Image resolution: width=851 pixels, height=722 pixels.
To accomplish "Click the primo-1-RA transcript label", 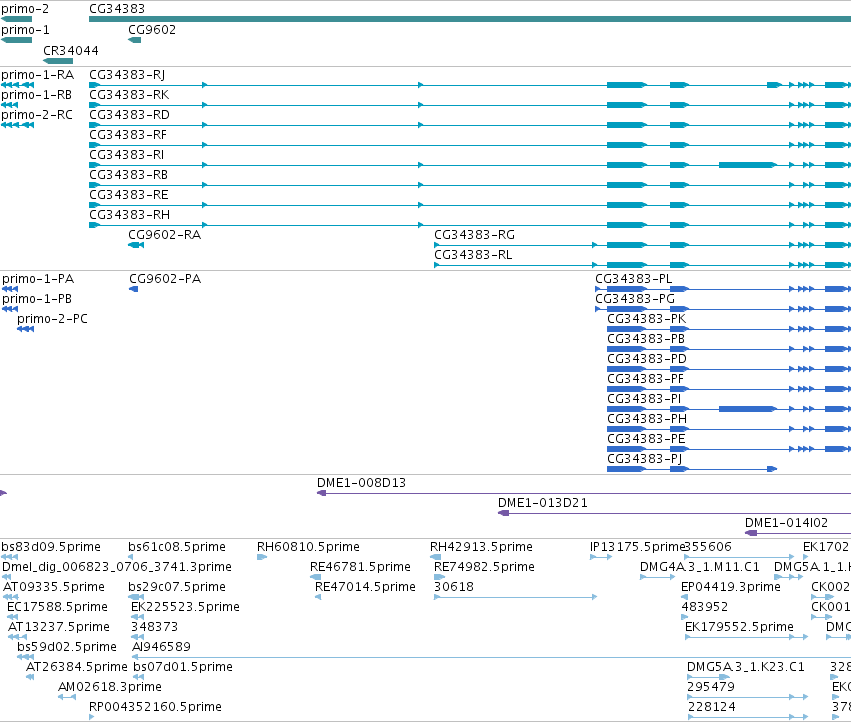I will (37, 74).
